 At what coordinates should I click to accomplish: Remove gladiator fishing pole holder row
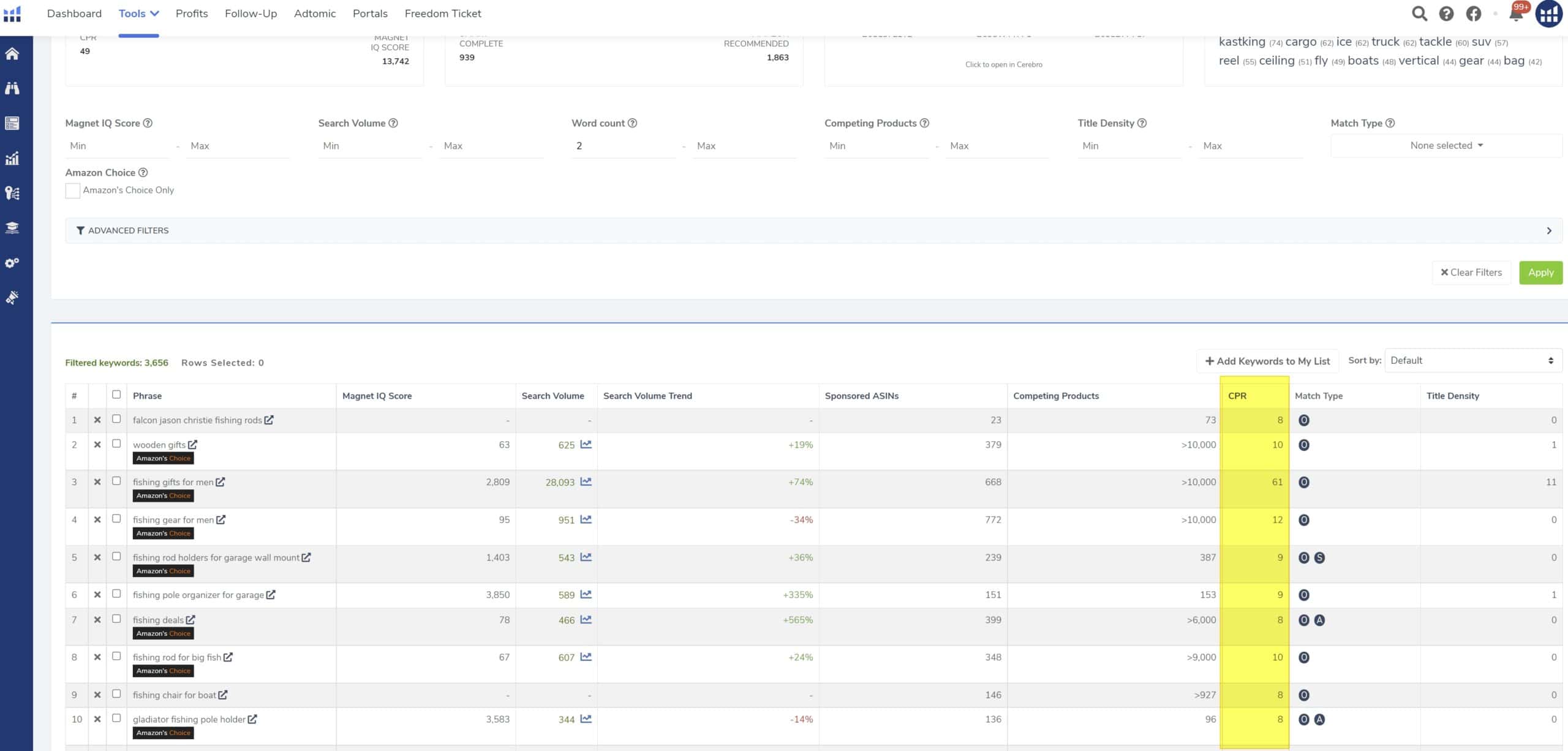tap(97, 719)
